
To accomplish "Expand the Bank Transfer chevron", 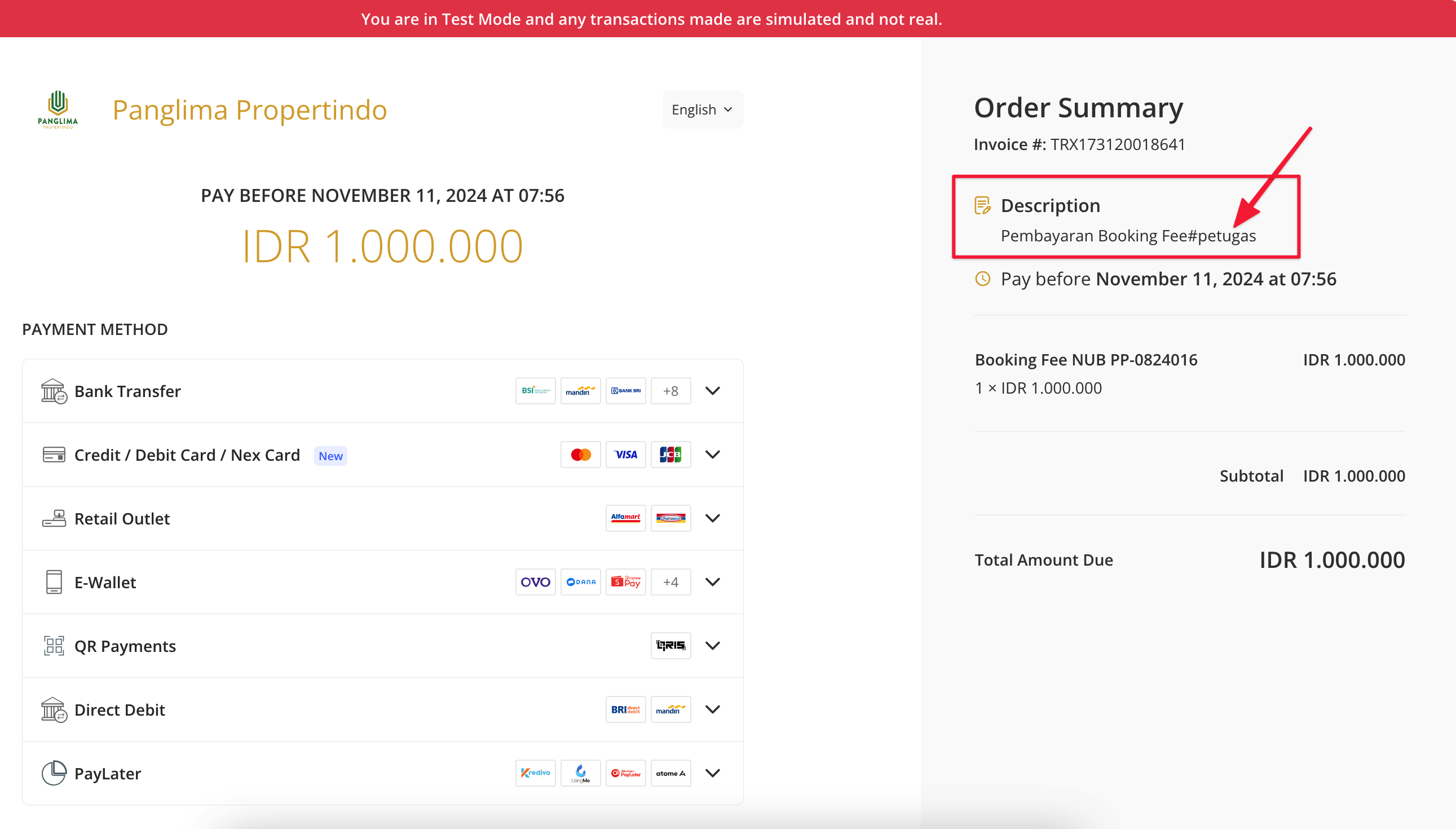I will [712, 391].
